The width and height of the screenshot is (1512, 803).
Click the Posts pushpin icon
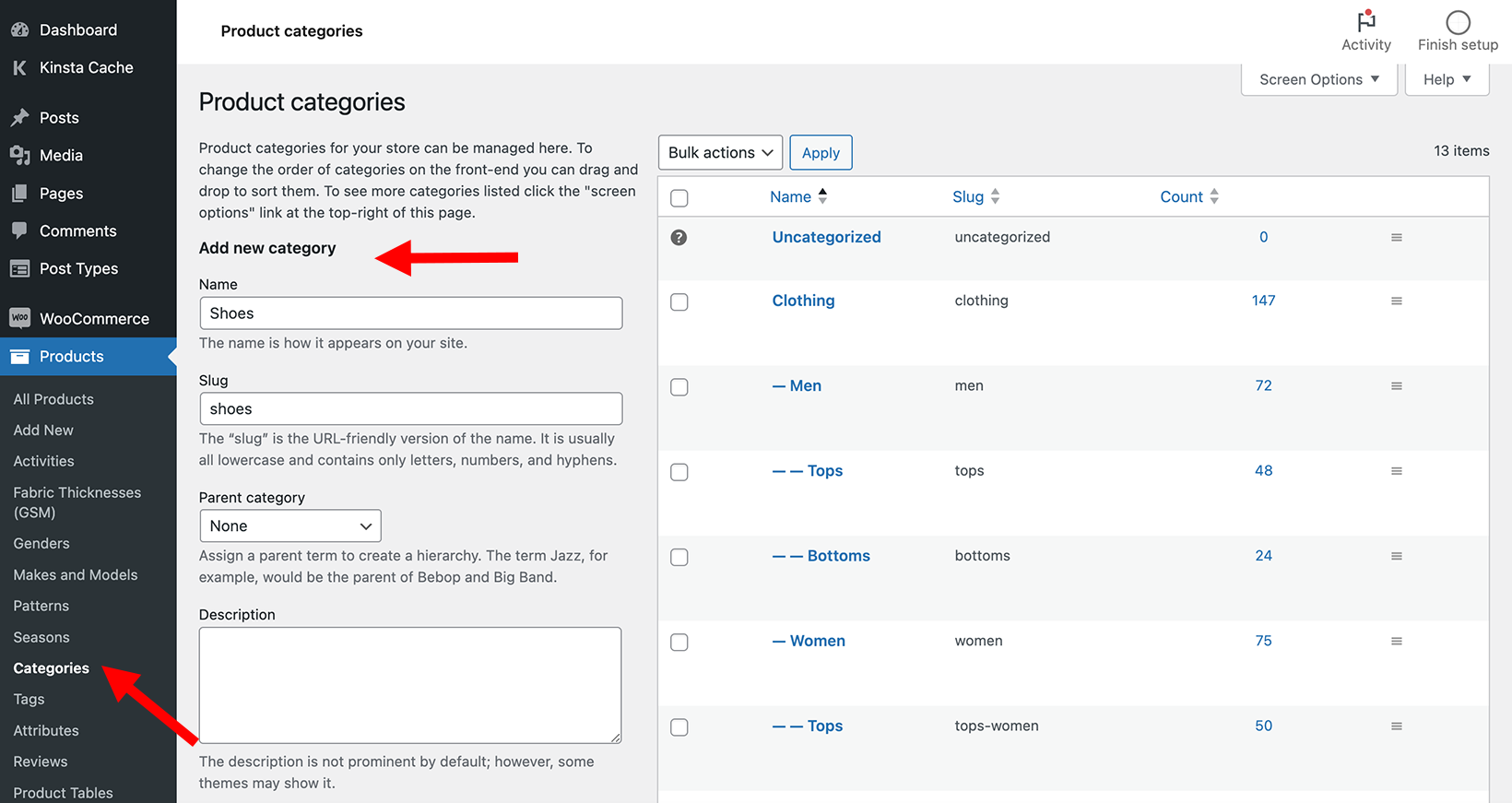pos(19,118)
